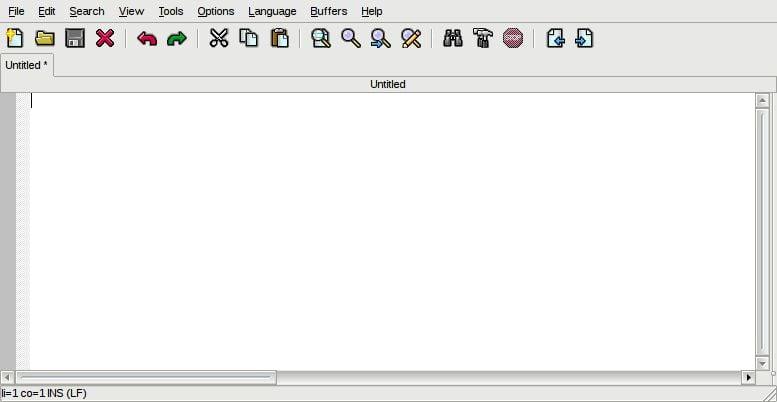The width and height of the screenshot is (777, 402).
Task: Open the Language menu
Action: (272, 11)
